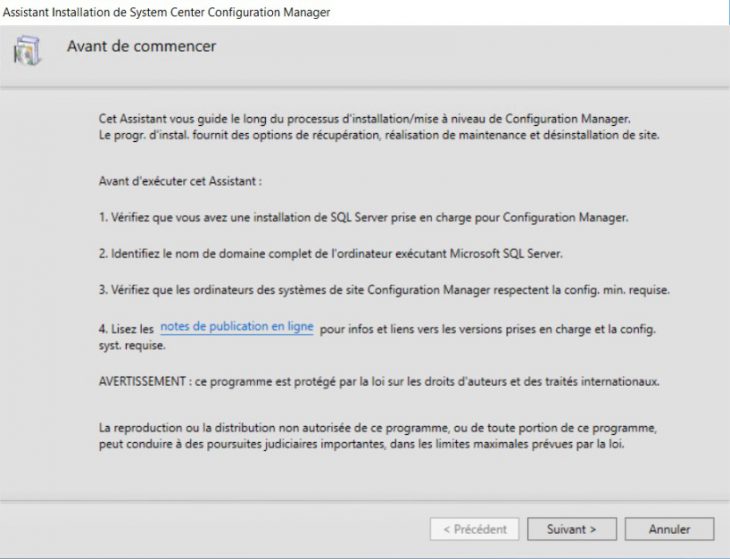The image size is (730, 559).
Task: Click the 'La reproduction ou la distribution' line
Action: point(379,427)
